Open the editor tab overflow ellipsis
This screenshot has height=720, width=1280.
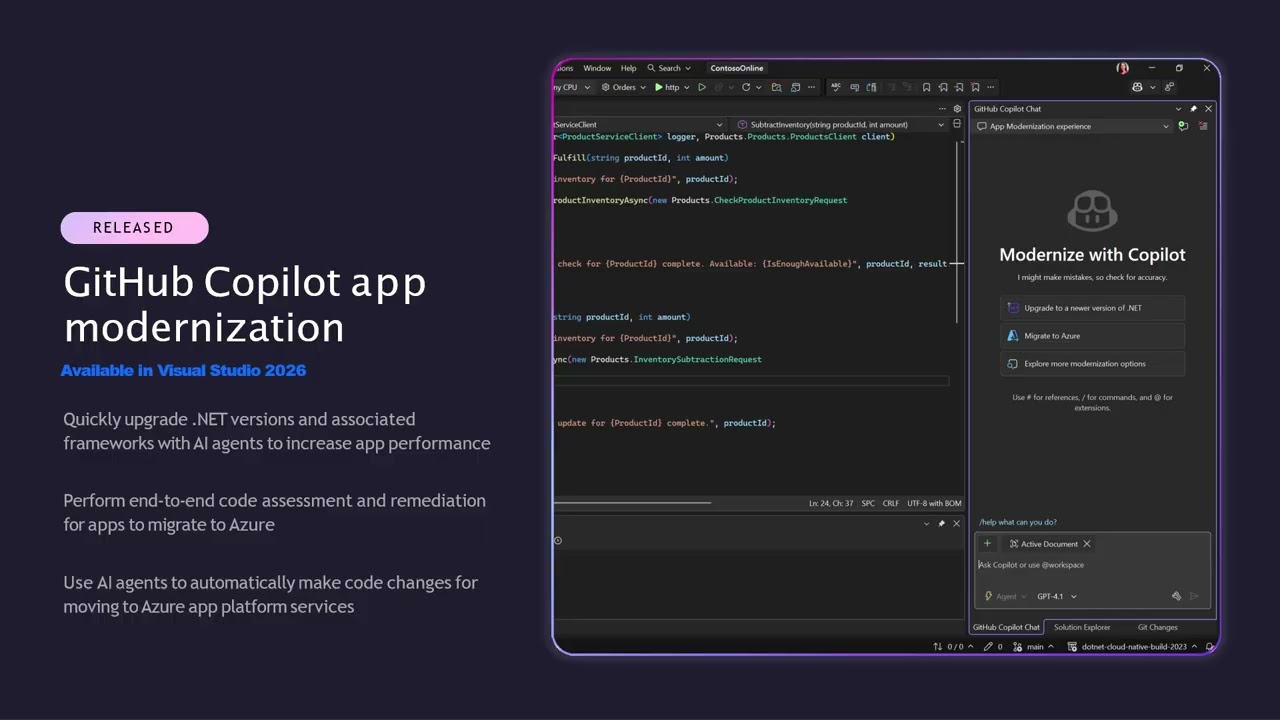(x=941, y=109)
